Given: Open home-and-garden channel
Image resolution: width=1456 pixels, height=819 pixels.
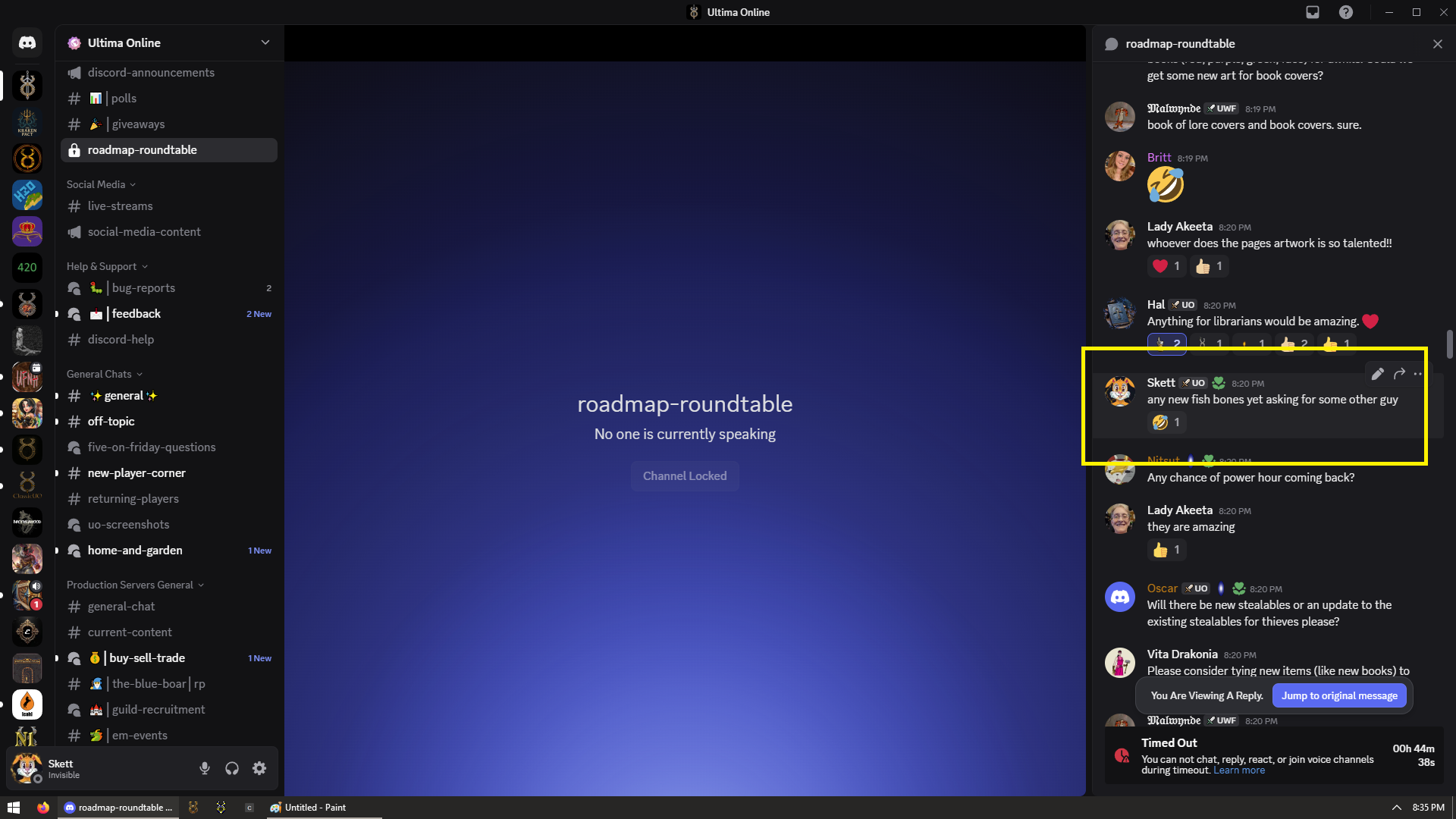Looking at the screenshot, I should click(x=169, y=551).
